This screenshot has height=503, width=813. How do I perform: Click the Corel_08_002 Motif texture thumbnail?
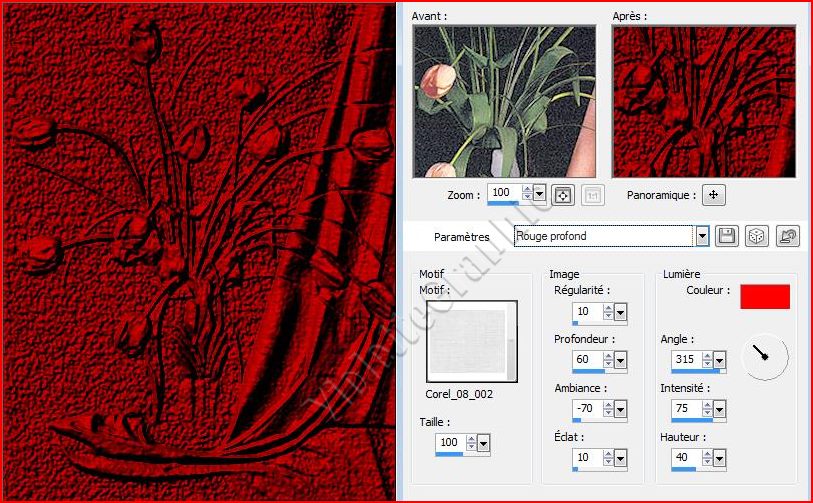tap(471, 340)
